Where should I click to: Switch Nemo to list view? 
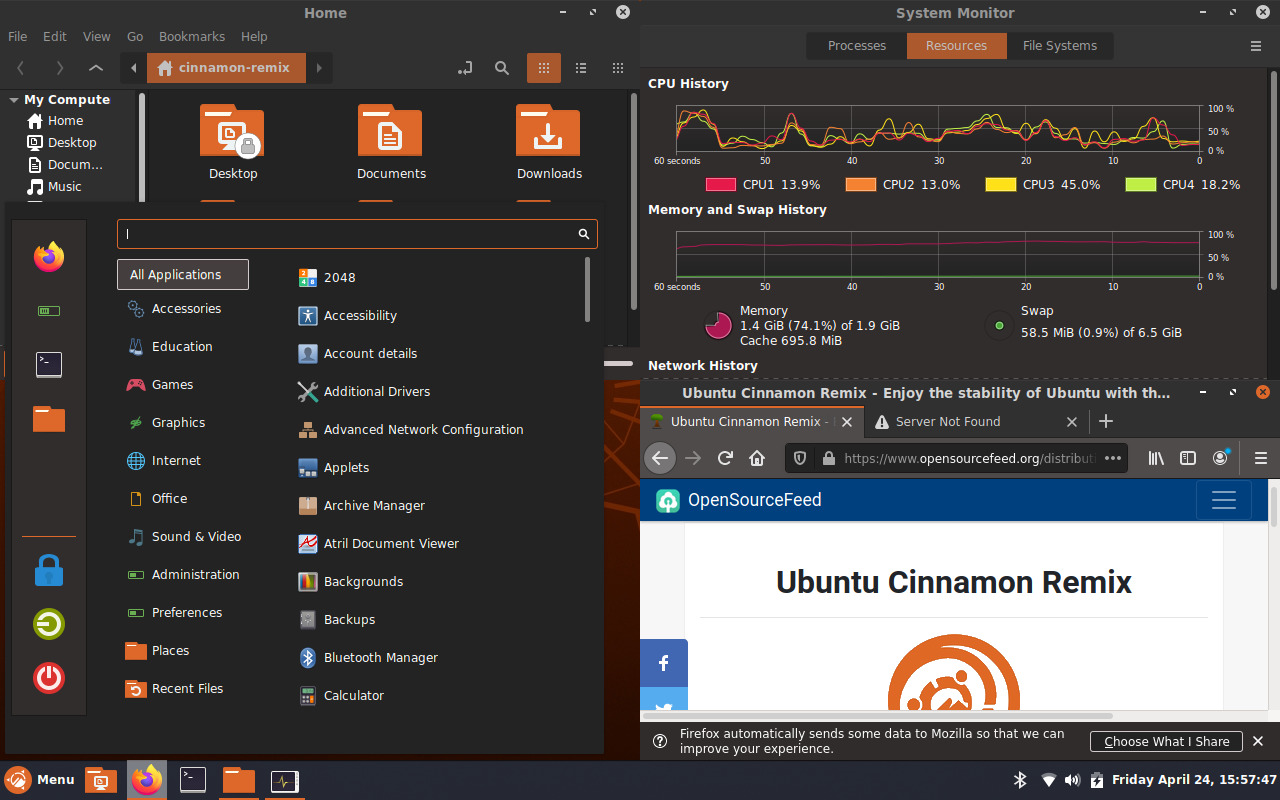(581, 68)
